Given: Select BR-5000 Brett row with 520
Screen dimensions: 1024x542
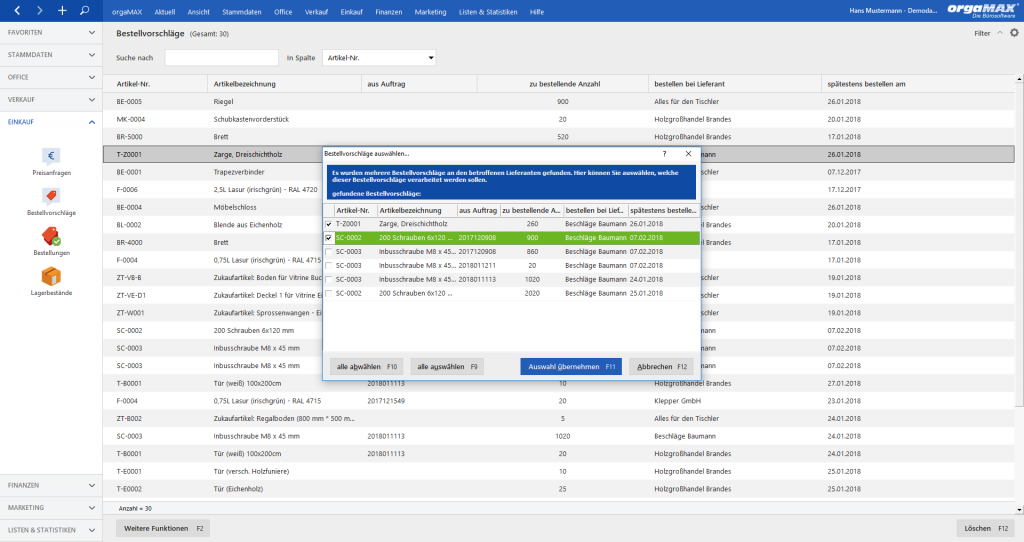Looking at the screenshot, I should [558, 136].
